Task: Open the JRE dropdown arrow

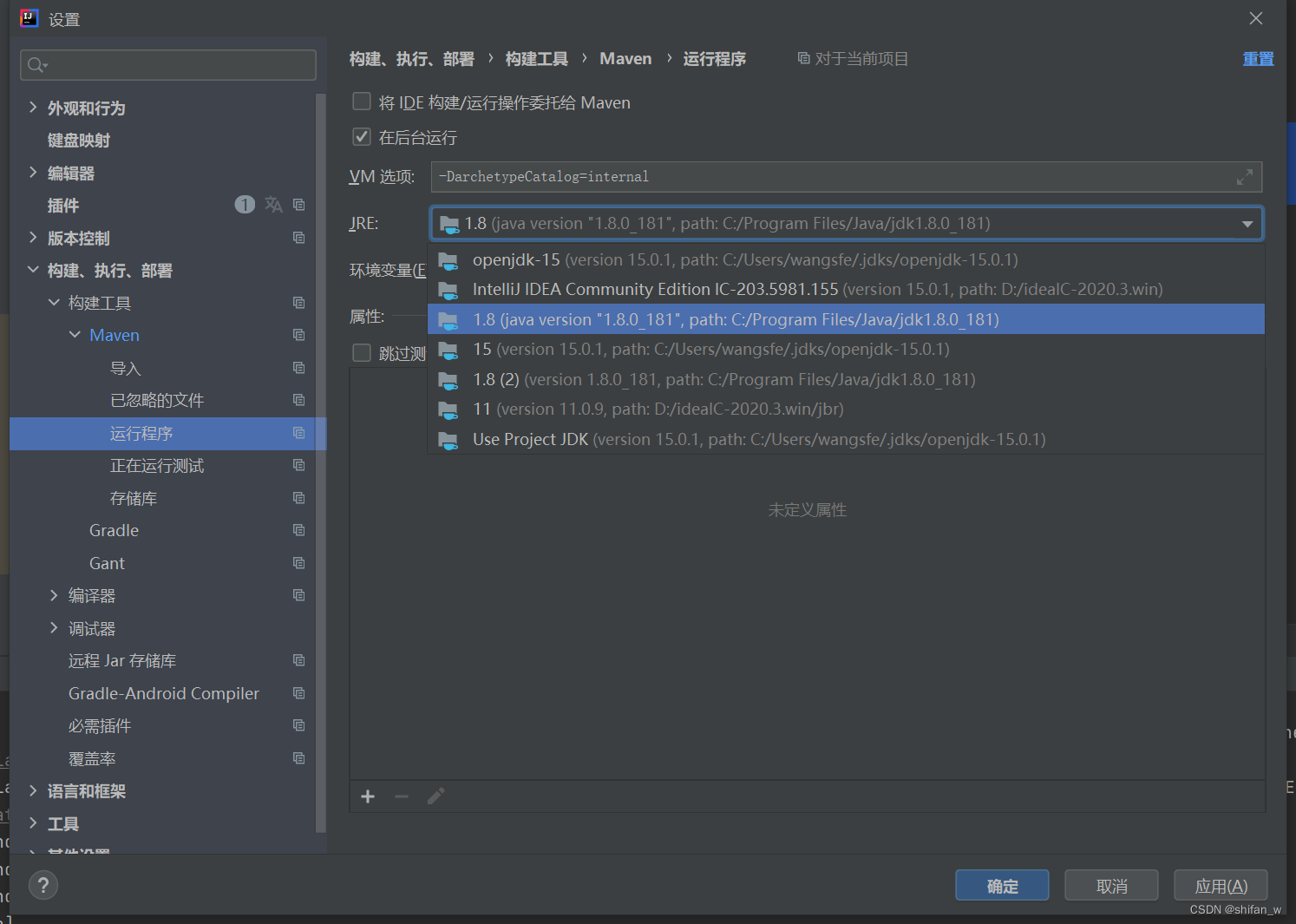Action: point(1247,224)
